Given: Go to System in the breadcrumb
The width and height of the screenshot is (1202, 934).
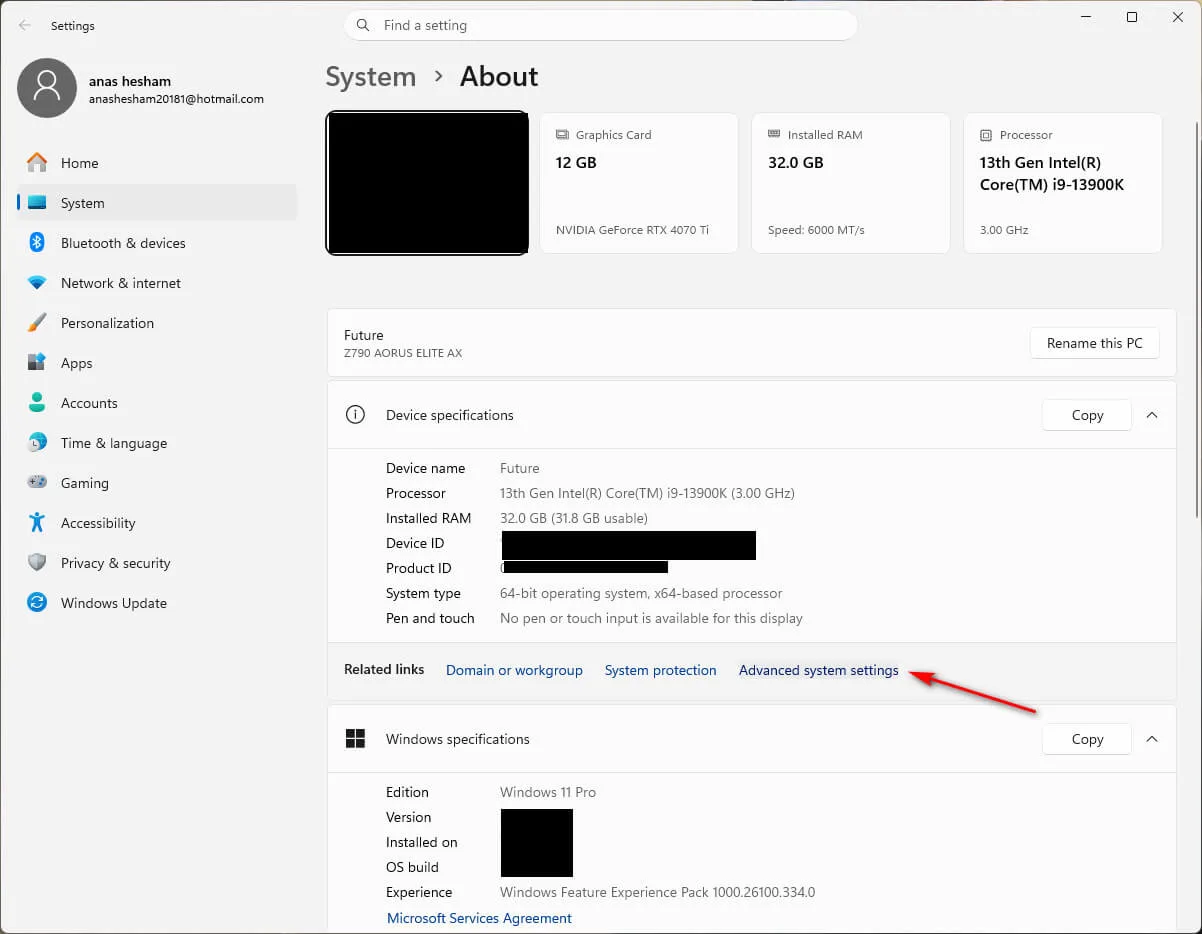Looking at the screenshot, I should pyautogui.click(x=371, y=77).
